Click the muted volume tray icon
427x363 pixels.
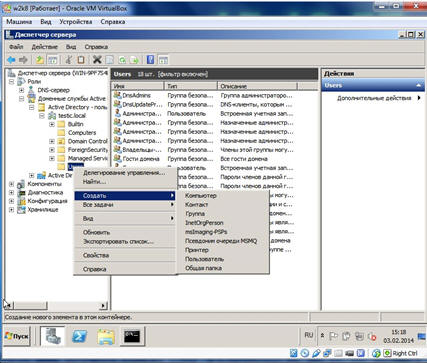pos(372,336)
